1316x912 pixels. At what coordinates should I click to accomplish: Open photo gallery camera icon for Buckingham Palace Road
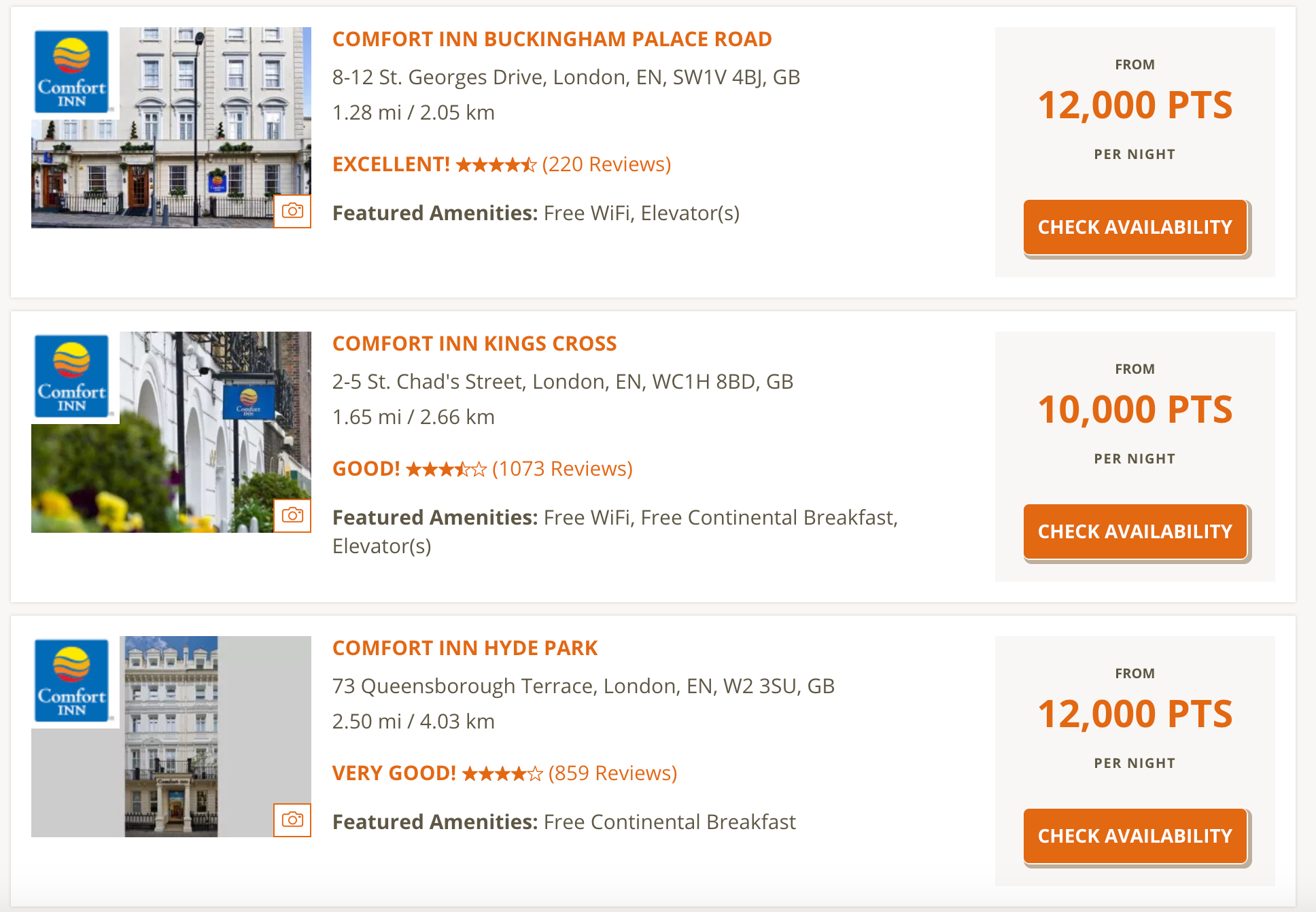point(292,211)
